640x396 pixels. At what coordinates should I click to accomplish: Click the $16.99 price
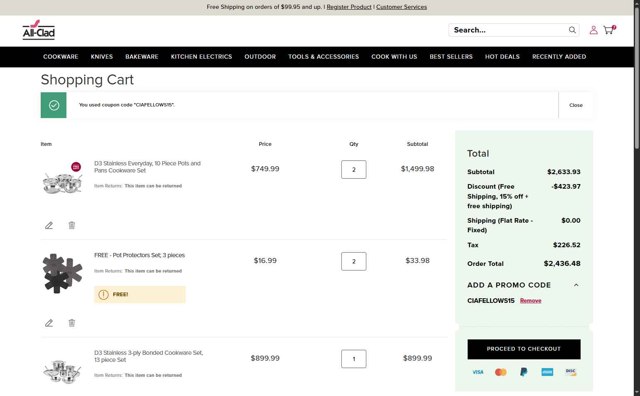click(x=265, y=261)
